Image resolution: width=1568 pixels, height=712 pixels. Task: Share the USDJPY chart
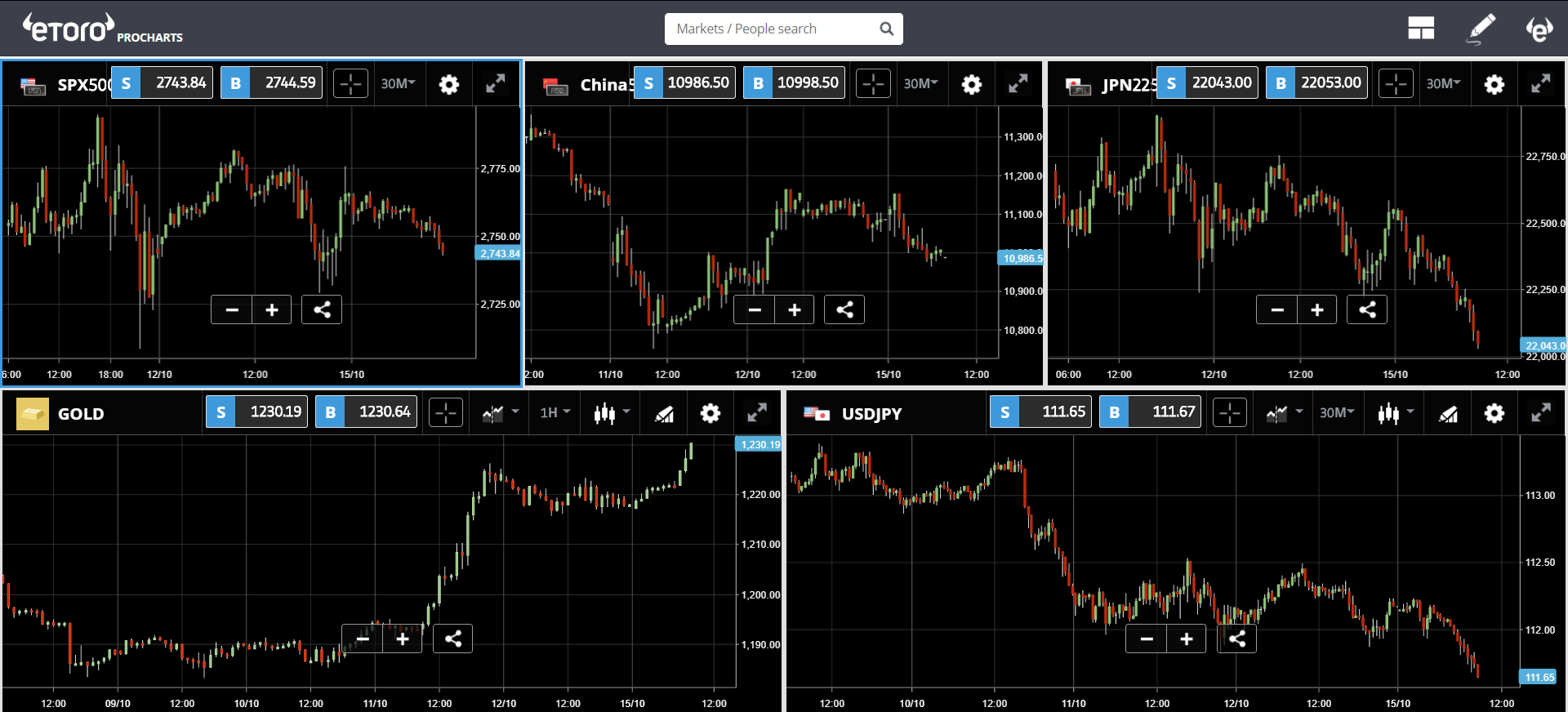[x=1236, y=639]
